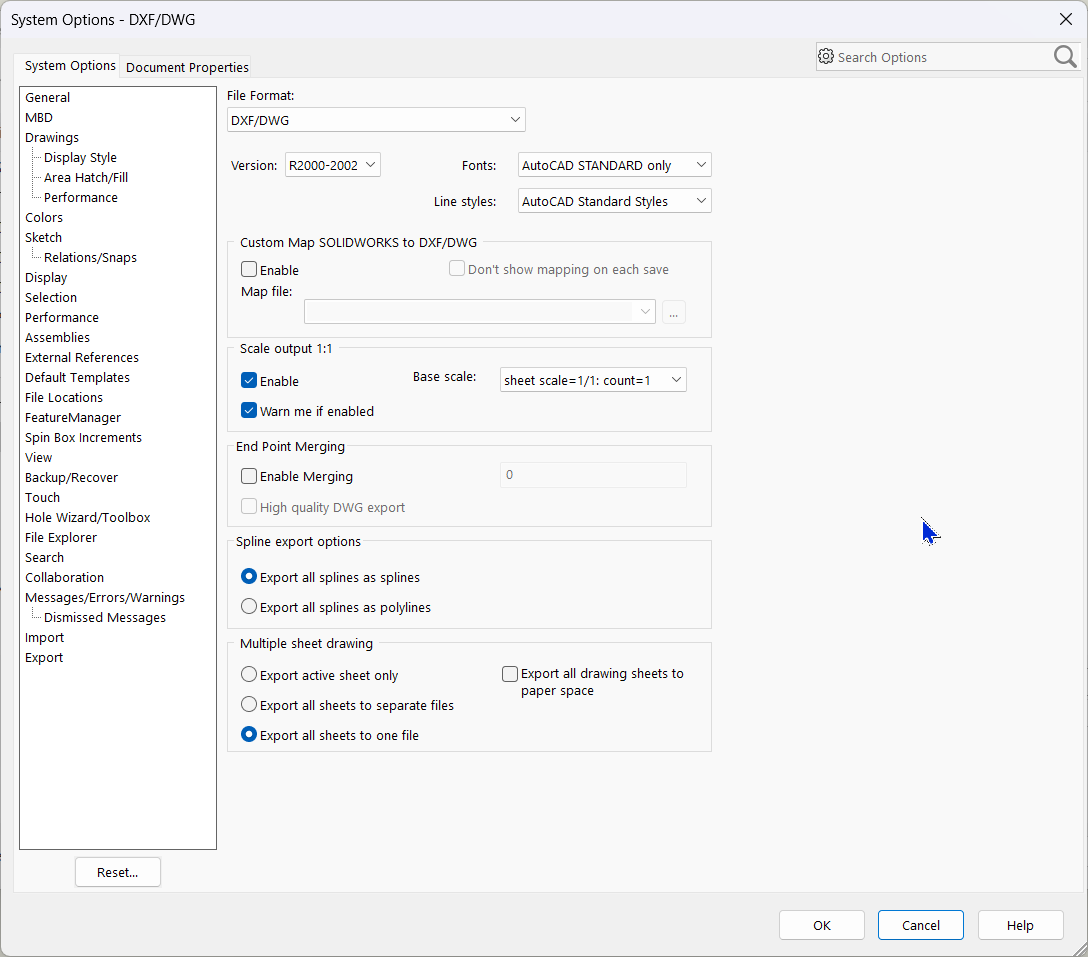The width and height of the screenshot is (1088, 957).
Task: Click the gear icon in Search Options
Action: pyautogui.click(x=825, y=56)
